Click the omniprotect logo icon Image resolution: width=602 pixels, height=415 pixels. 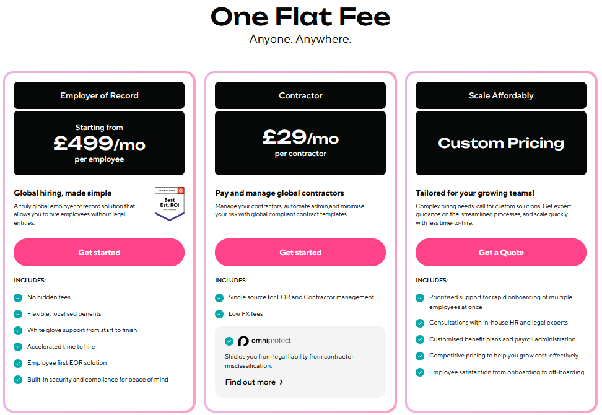click(243, 341)
